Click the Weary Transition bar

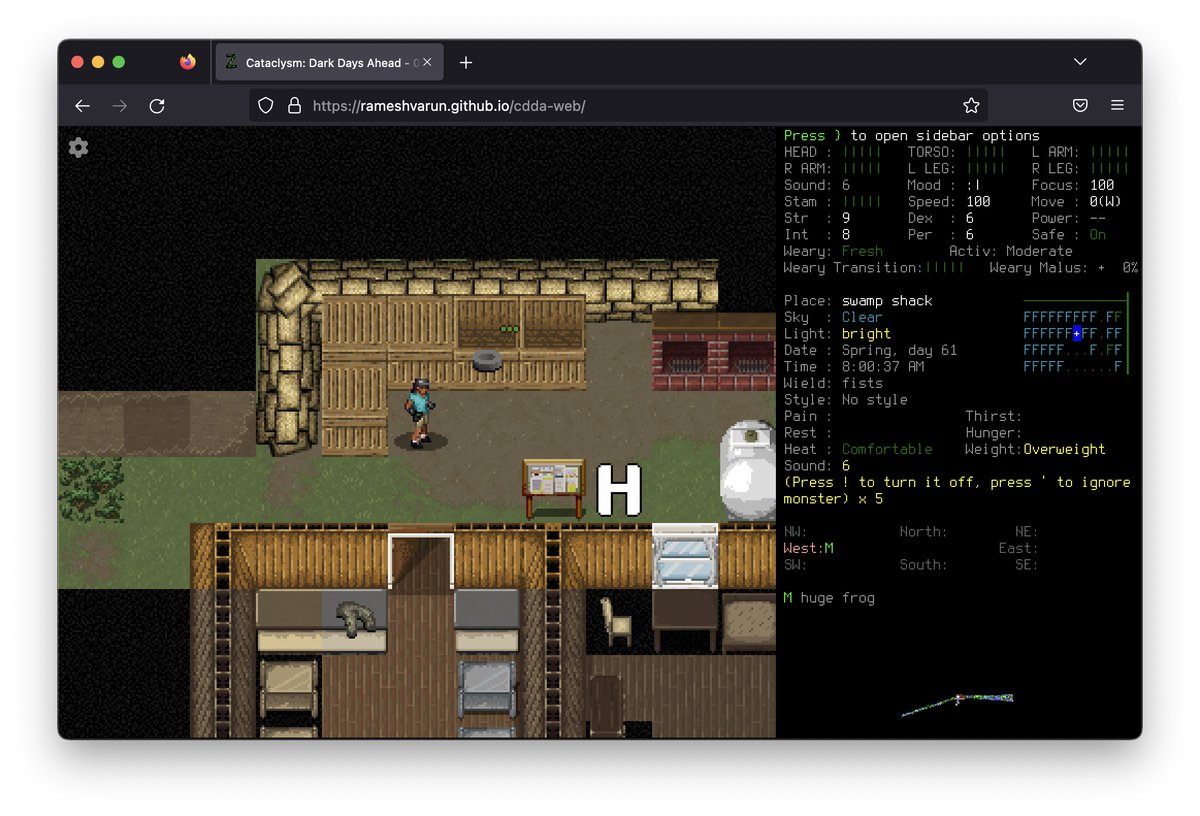point(945,267)
